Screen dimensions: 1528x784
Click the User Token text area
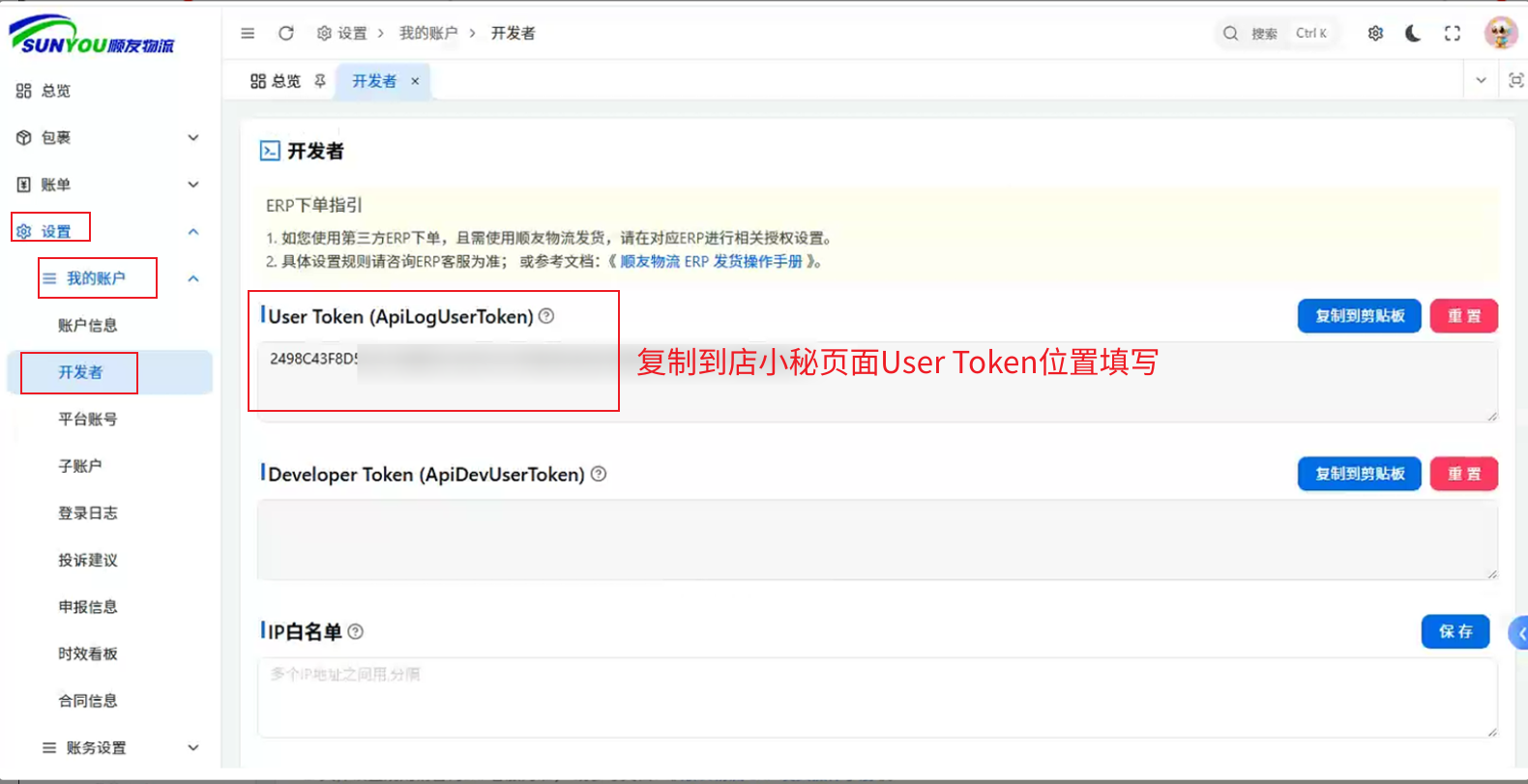[878, 382]
